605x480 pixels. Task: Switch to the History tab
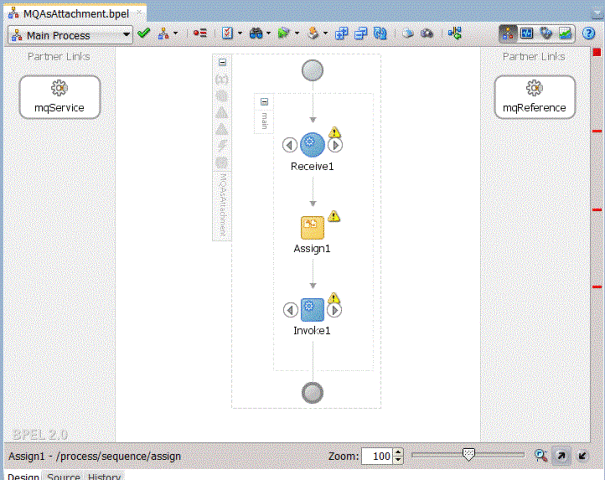click(x=104, y=477)
